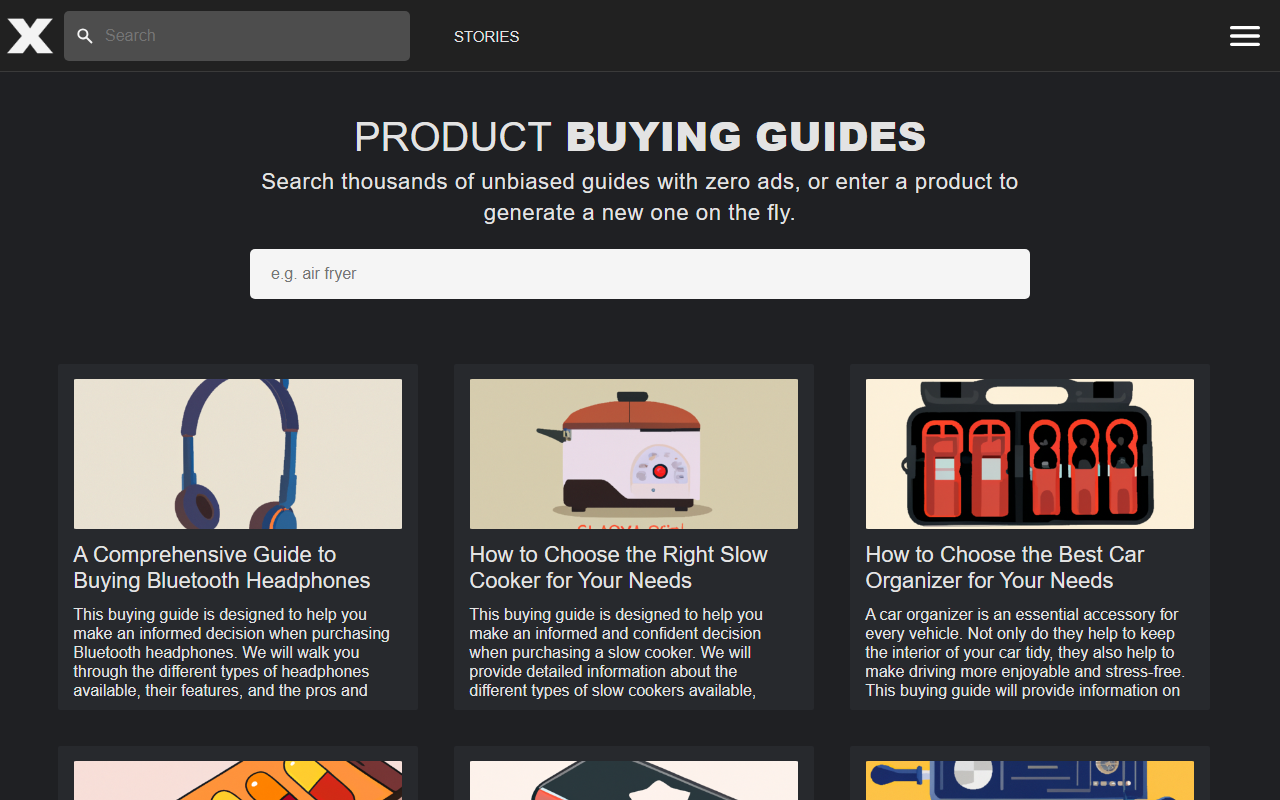The image size is (1280, 800).
Task: Open the second-row middle guide thumbnail
Action: (x=634, y=781)
